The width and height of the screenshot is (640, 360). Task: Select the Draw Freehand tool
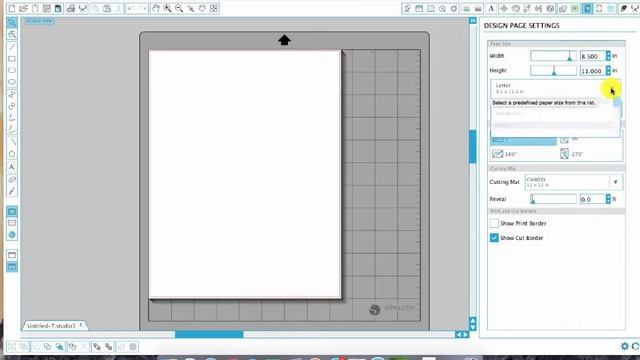pos(12,118)
